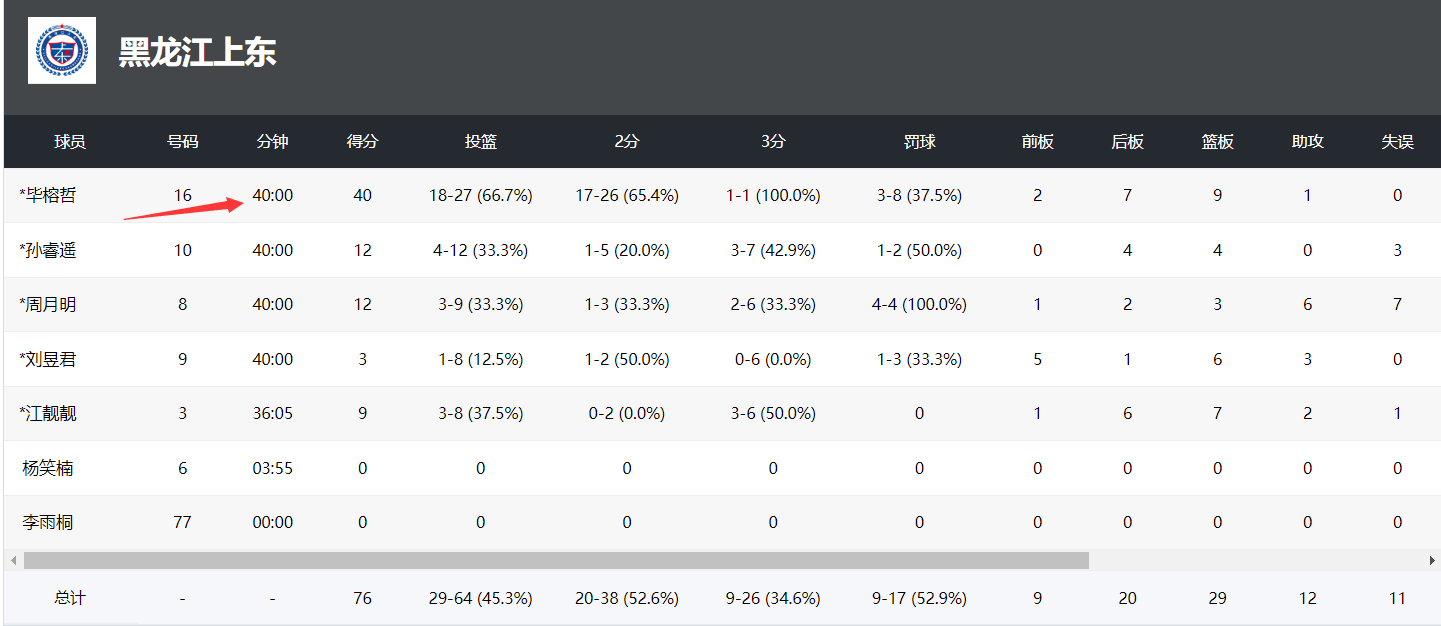
Task: Click player name 李雨桐
Action: click(x=48, y=522)
